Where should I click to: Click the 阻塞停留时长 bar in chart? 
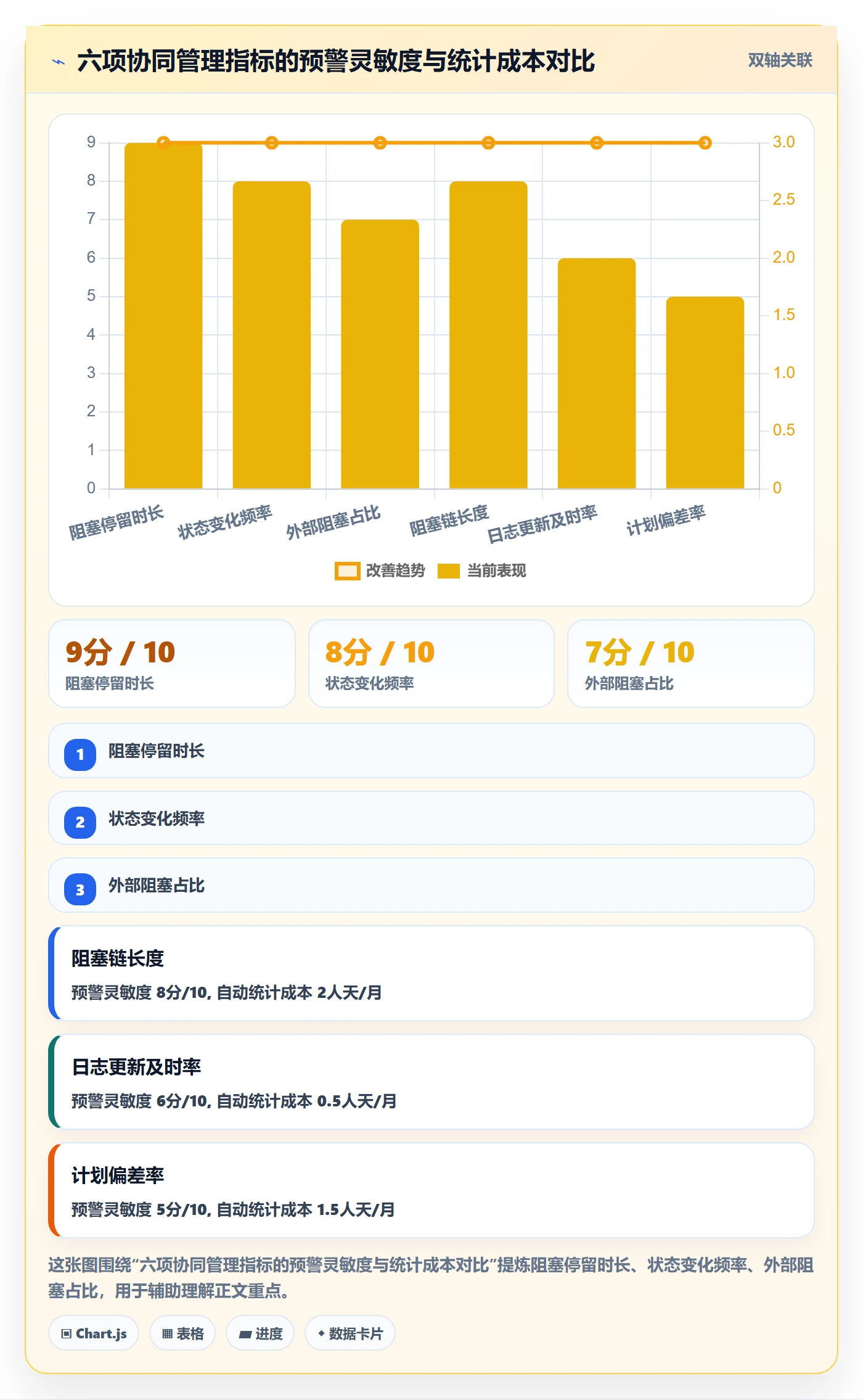pos(163,316)
